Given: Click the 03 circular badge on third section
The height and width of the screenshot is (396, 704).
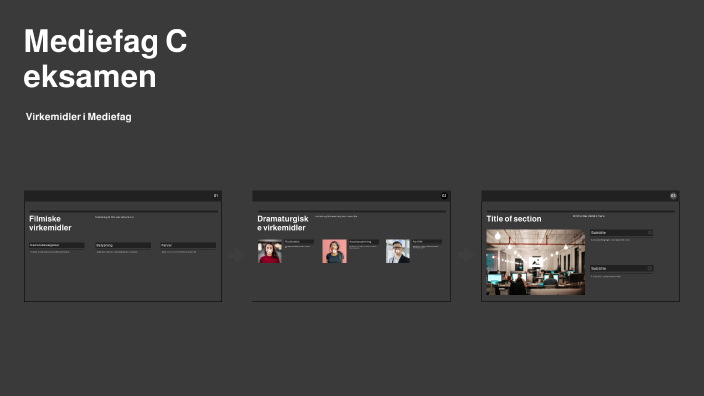Looking at the screenshot, I should click(x=673, y=196).
